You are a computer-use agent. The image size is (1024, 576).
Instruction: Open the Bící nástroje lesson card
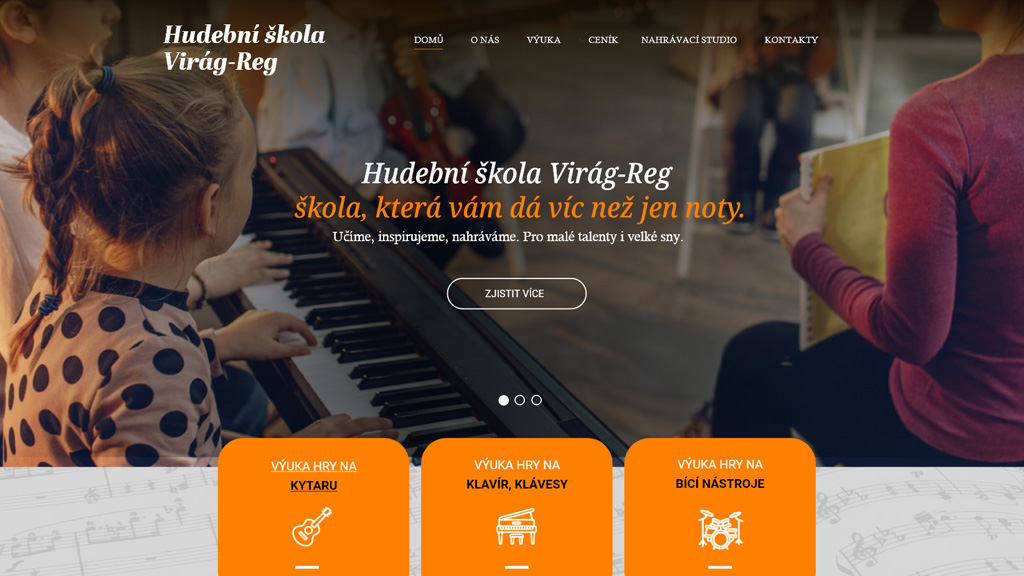tap(720, 507)
